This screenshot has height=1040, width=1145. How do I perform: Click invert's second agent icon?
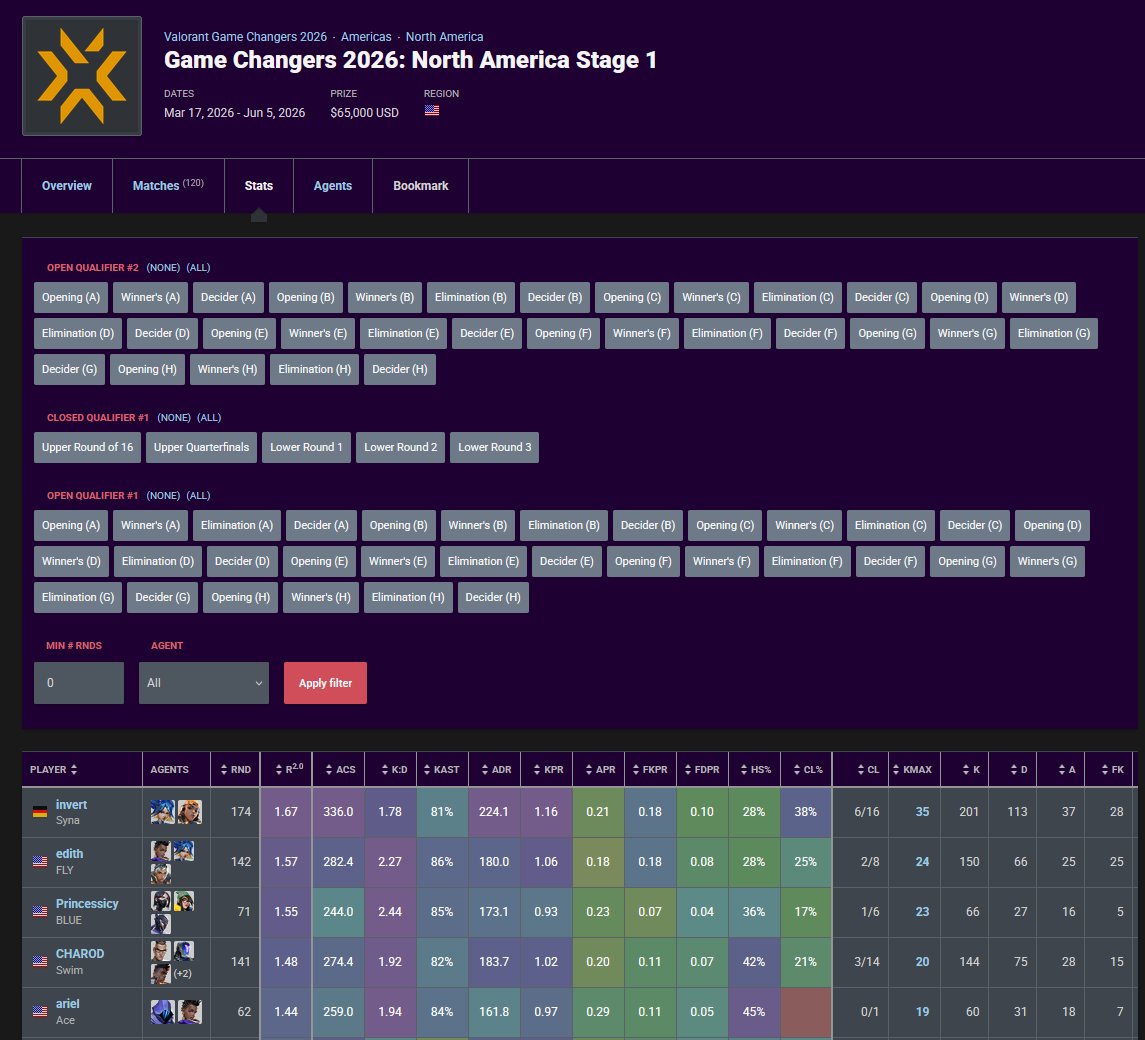point(190,811)
